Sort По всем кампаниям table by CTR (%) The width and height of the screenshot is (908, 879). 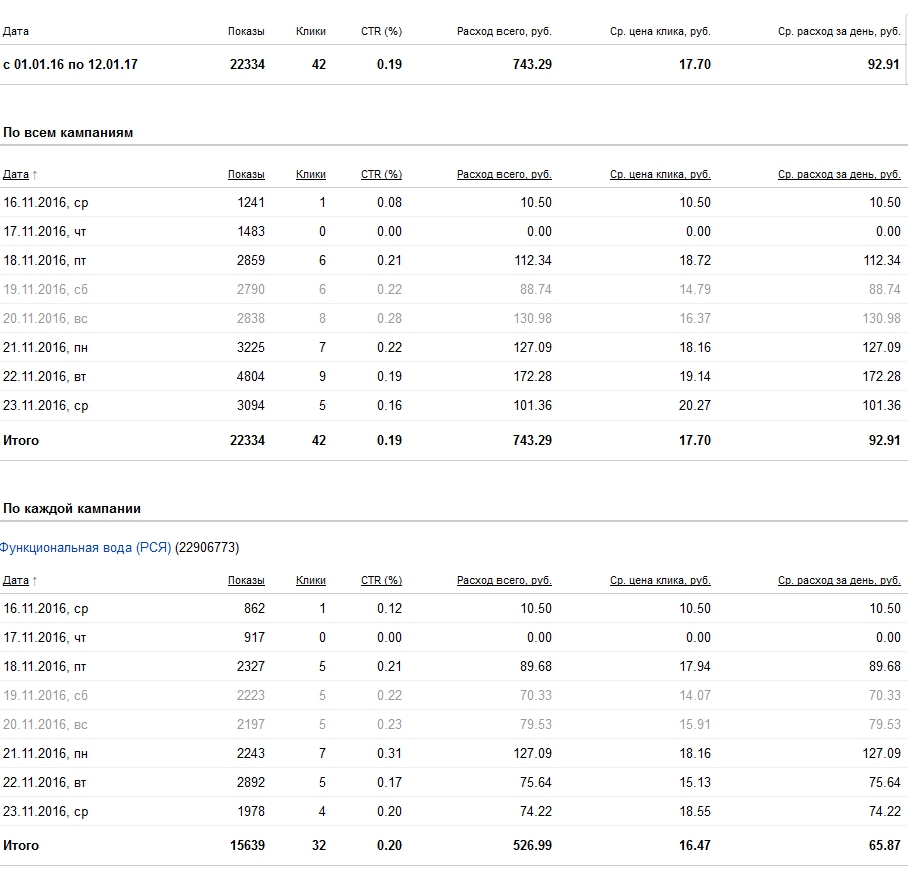[381, 175]
